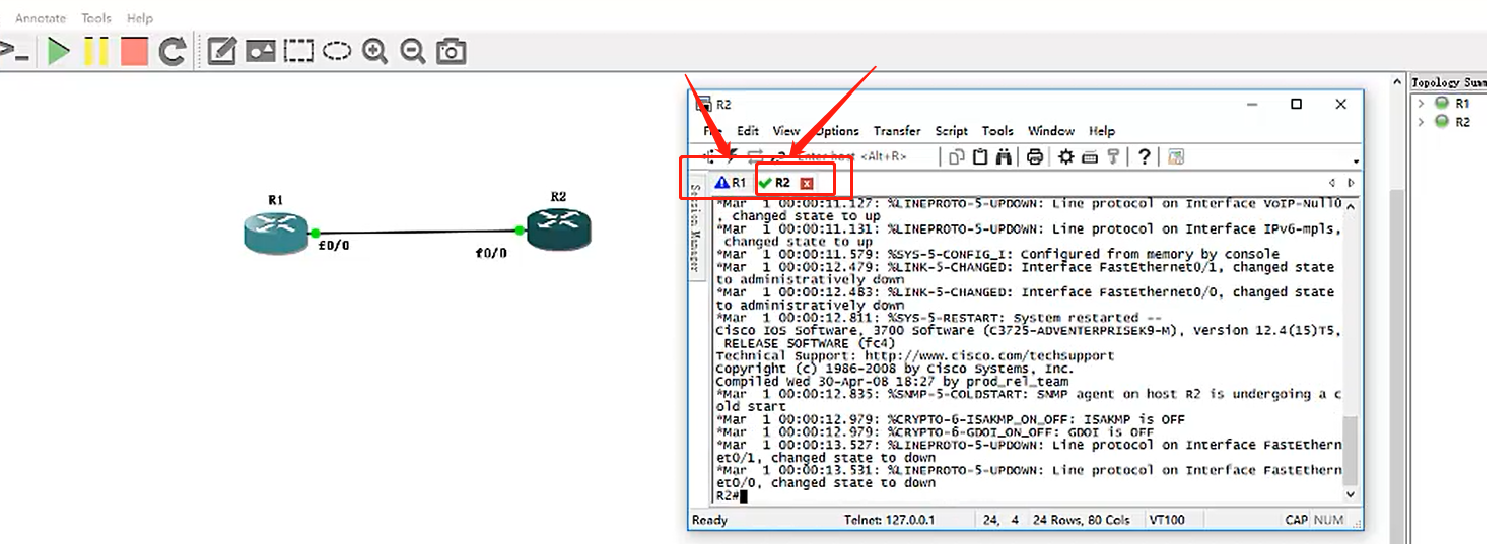Suspend all nodes with the yellow pause button
Screen dimensions: 1487x544
coord(96,51)
